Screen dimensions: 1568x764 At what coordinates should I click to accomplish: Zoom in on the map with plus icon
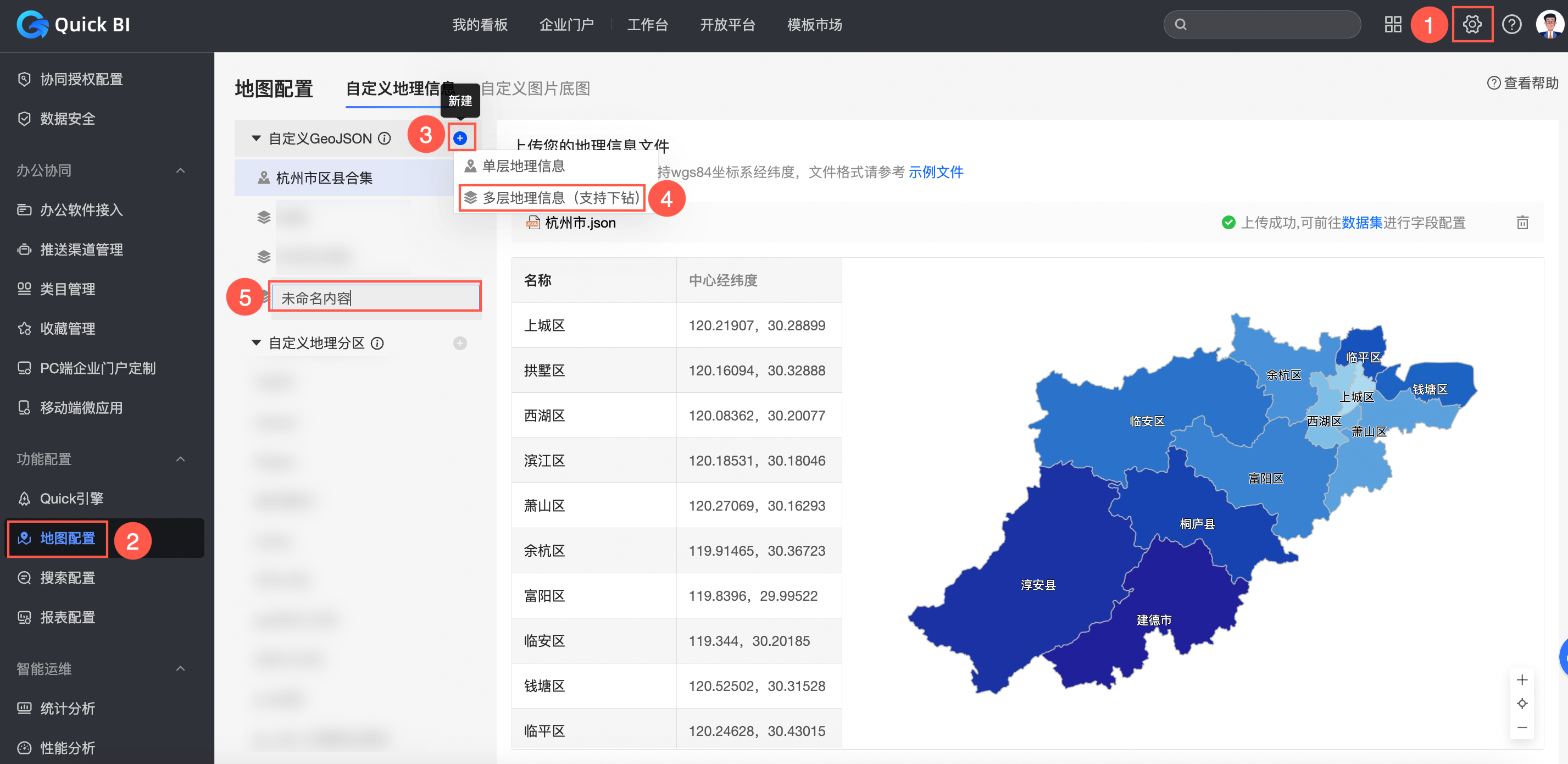[x=1522, y=679]
